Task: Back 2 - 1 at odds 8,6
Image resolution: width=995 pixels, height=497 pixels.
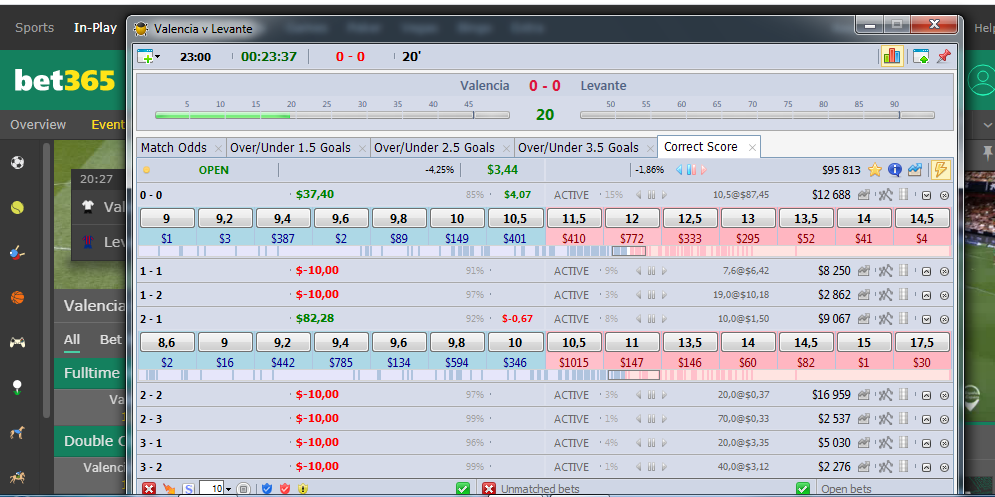Action: [x=166, y=343]
